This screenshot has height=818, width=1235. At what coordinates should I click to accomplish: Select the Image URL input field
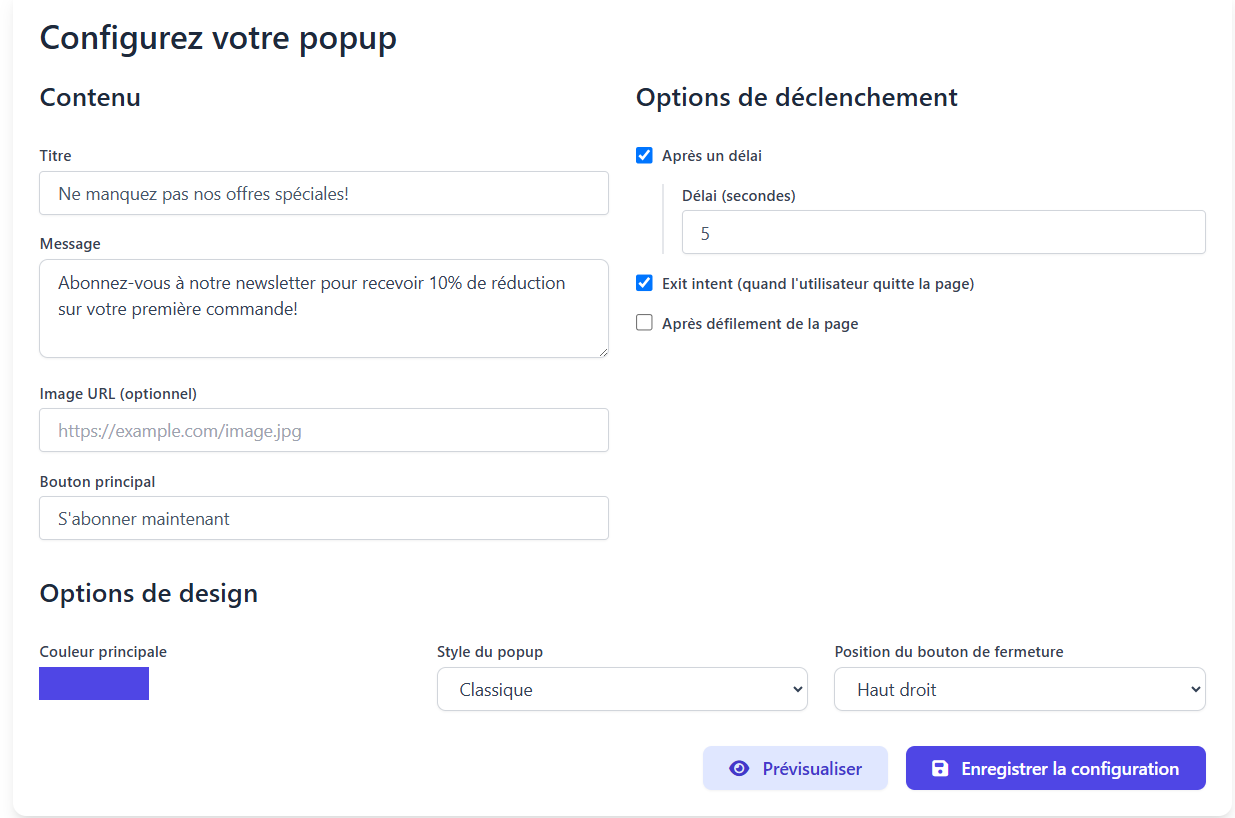click(x=324, y=430)
